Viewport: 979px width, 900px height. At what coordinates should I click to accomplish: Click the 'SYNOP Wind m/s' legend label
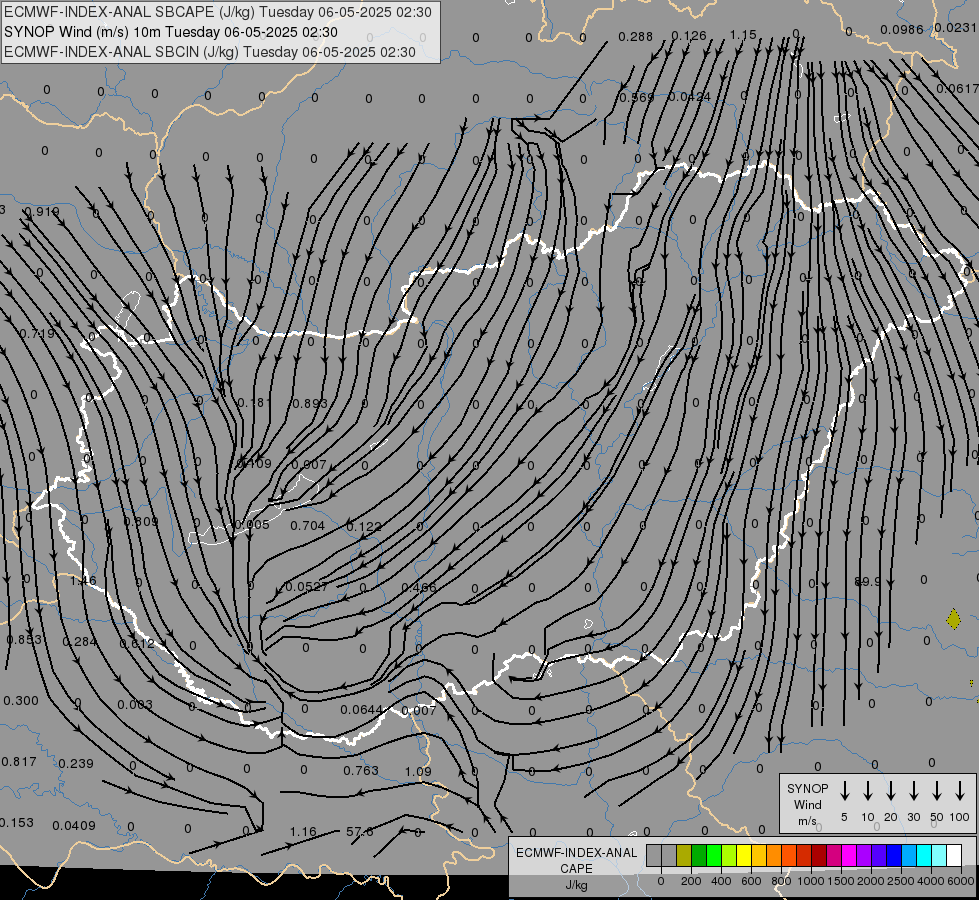(807, 804)
